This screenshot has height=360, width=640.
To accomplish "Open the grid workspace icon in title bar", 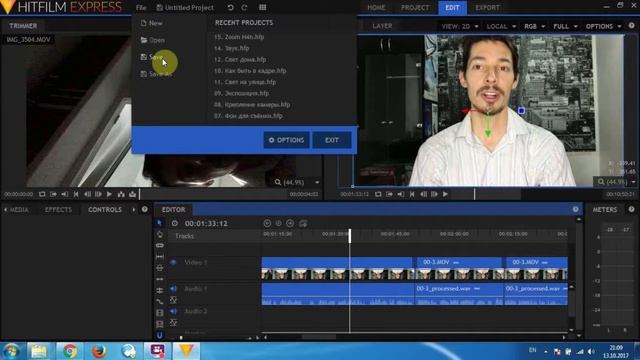I will coord(262,7).
